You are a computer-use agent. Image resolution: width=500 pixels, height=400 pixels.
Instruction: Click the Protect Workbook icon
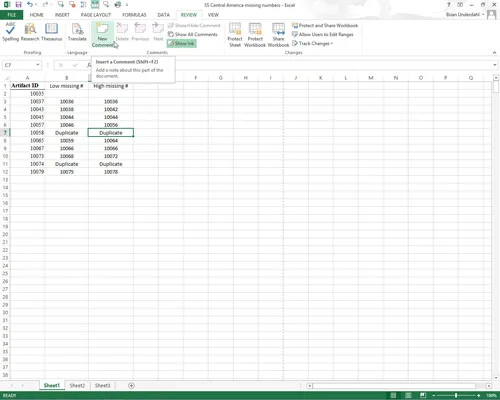(255, 35)
